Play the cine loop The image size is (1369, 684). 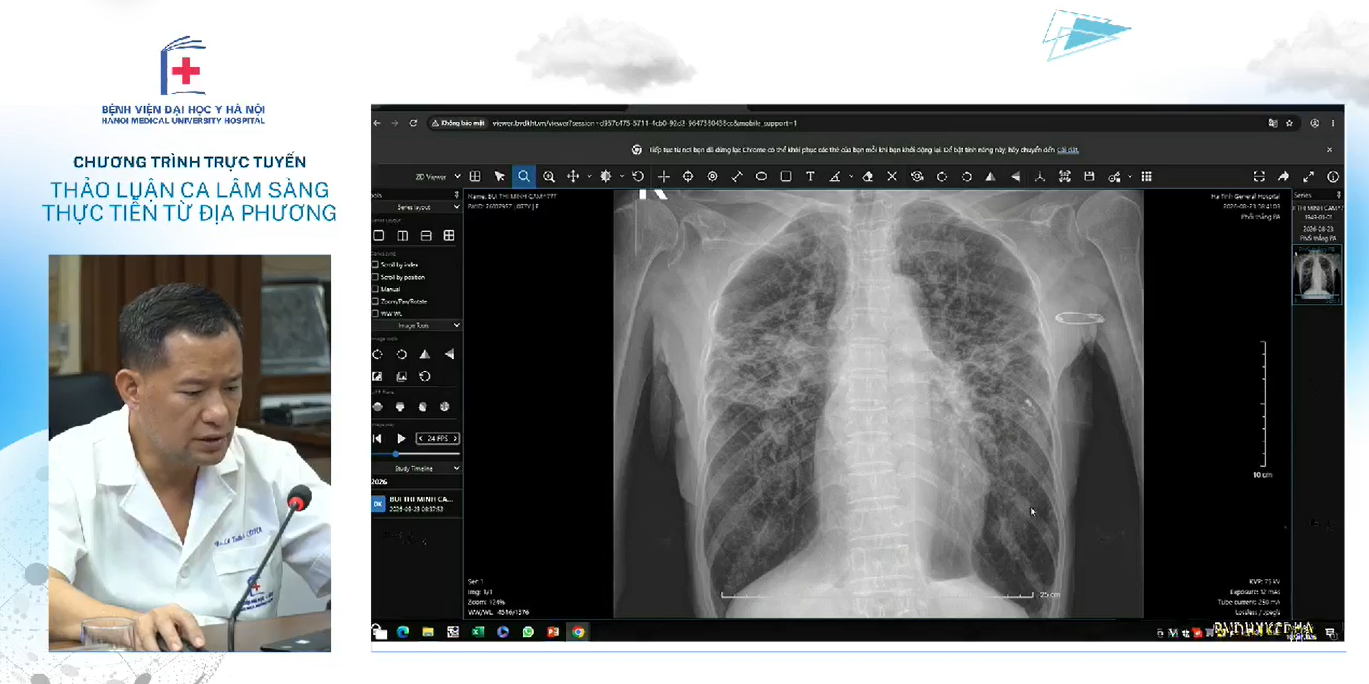[x=401, y=438]
